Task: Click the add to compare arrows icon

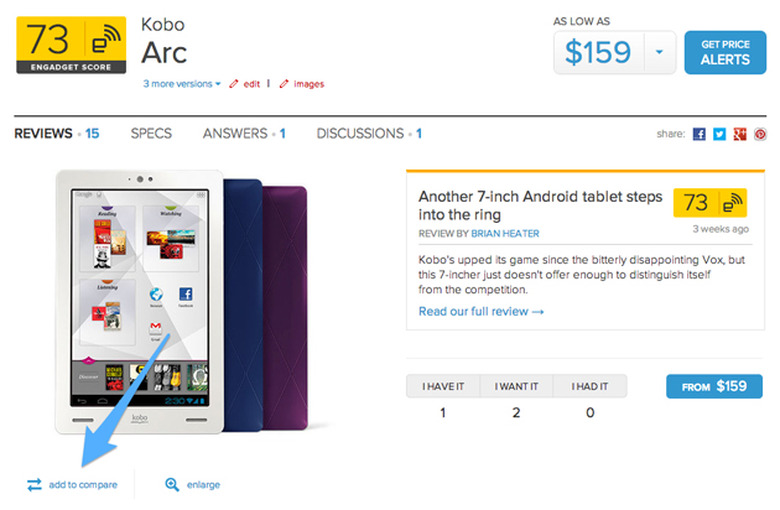Action: click(x=34, y=485)
